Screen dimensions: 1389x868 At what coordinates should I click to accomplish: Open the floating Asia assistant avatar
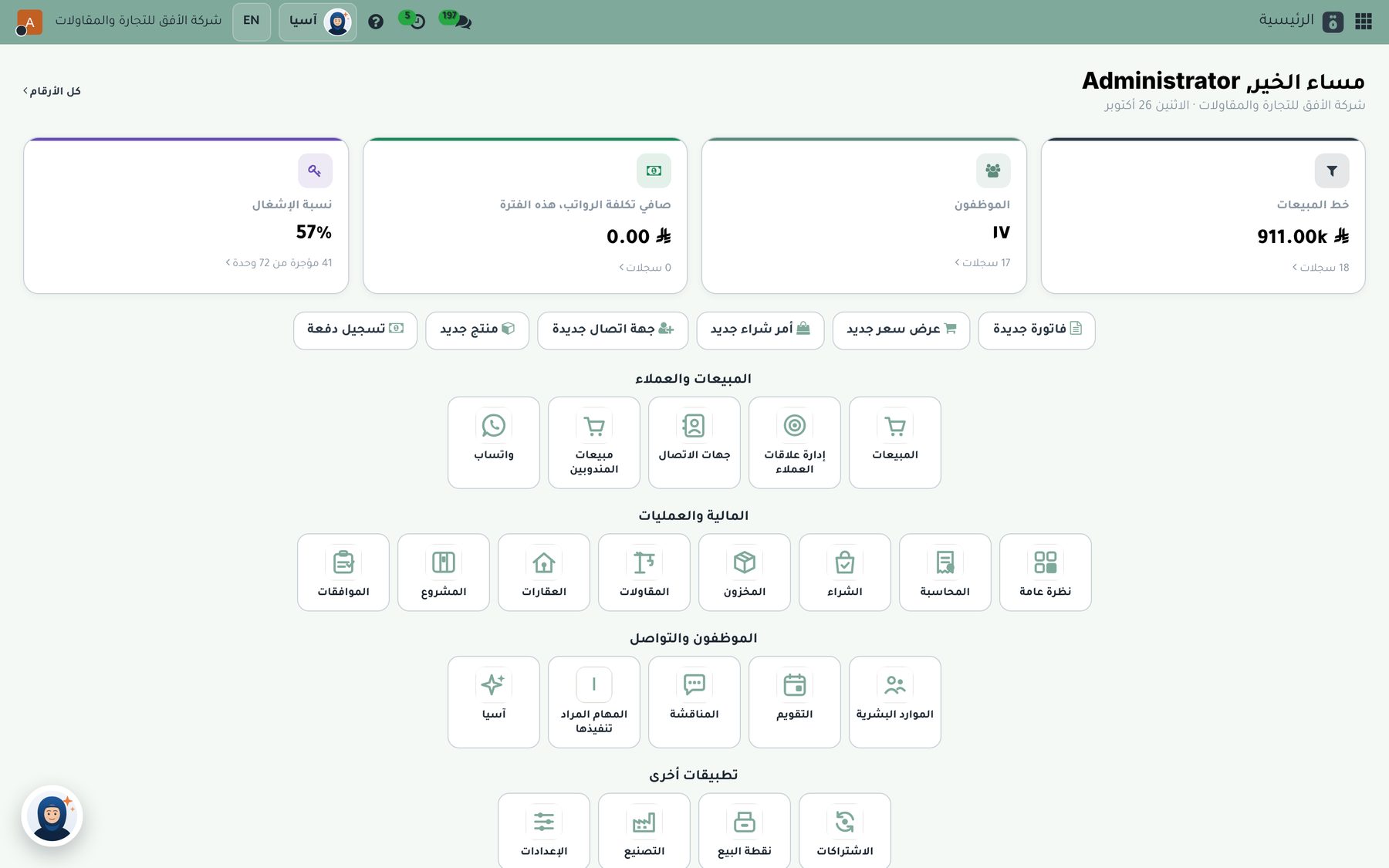pos(52,816)
